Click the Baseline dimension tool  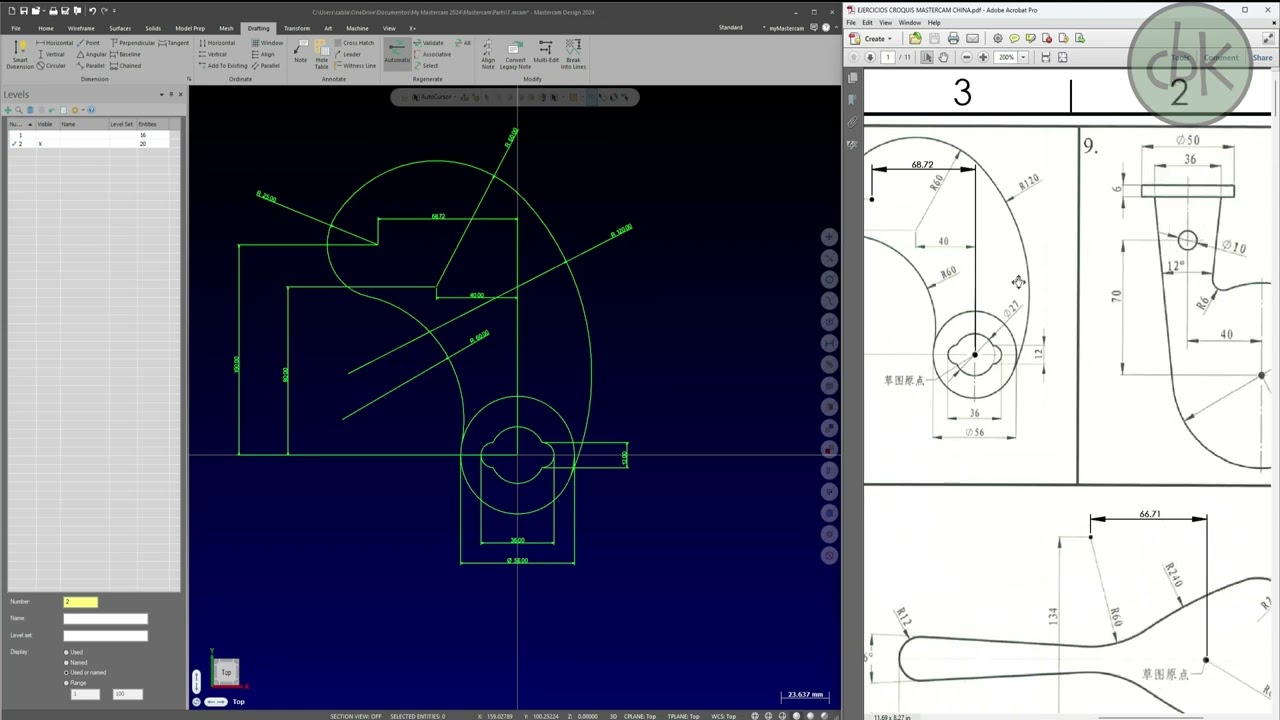pyautogui.click(x=126, y=55)
